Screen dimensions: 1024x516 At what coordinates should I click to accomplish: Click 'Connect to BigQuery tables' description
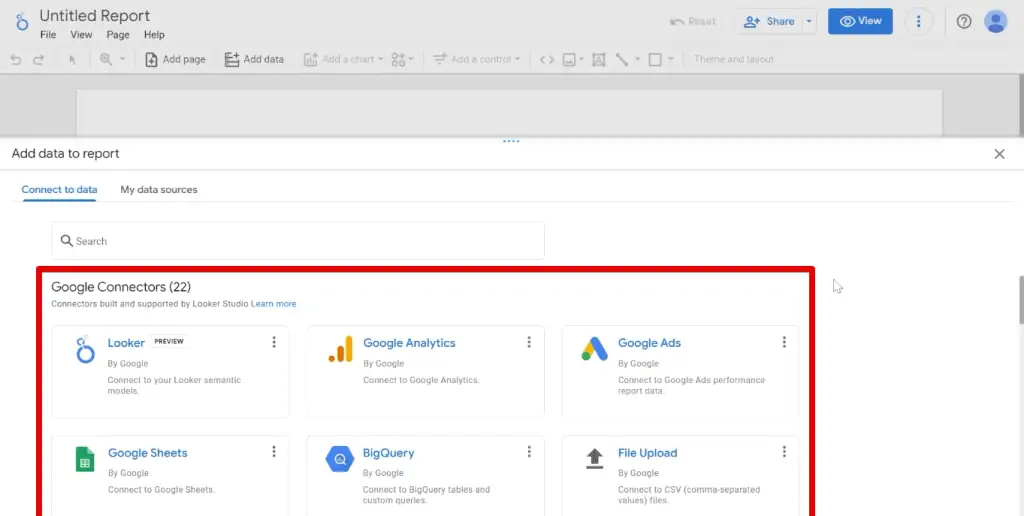(x=426, y=494)
